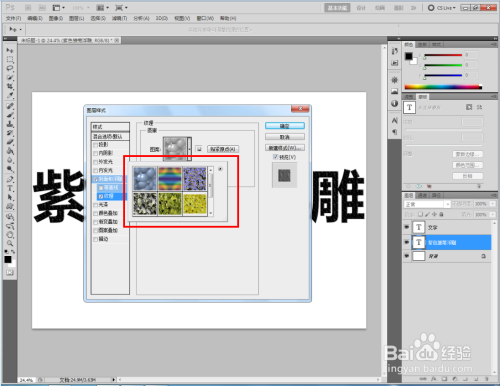Enable the 内阴影 (Inner Shadow) checkbox
This screenshot has height=386, width=500.
[x=95, y=153]
